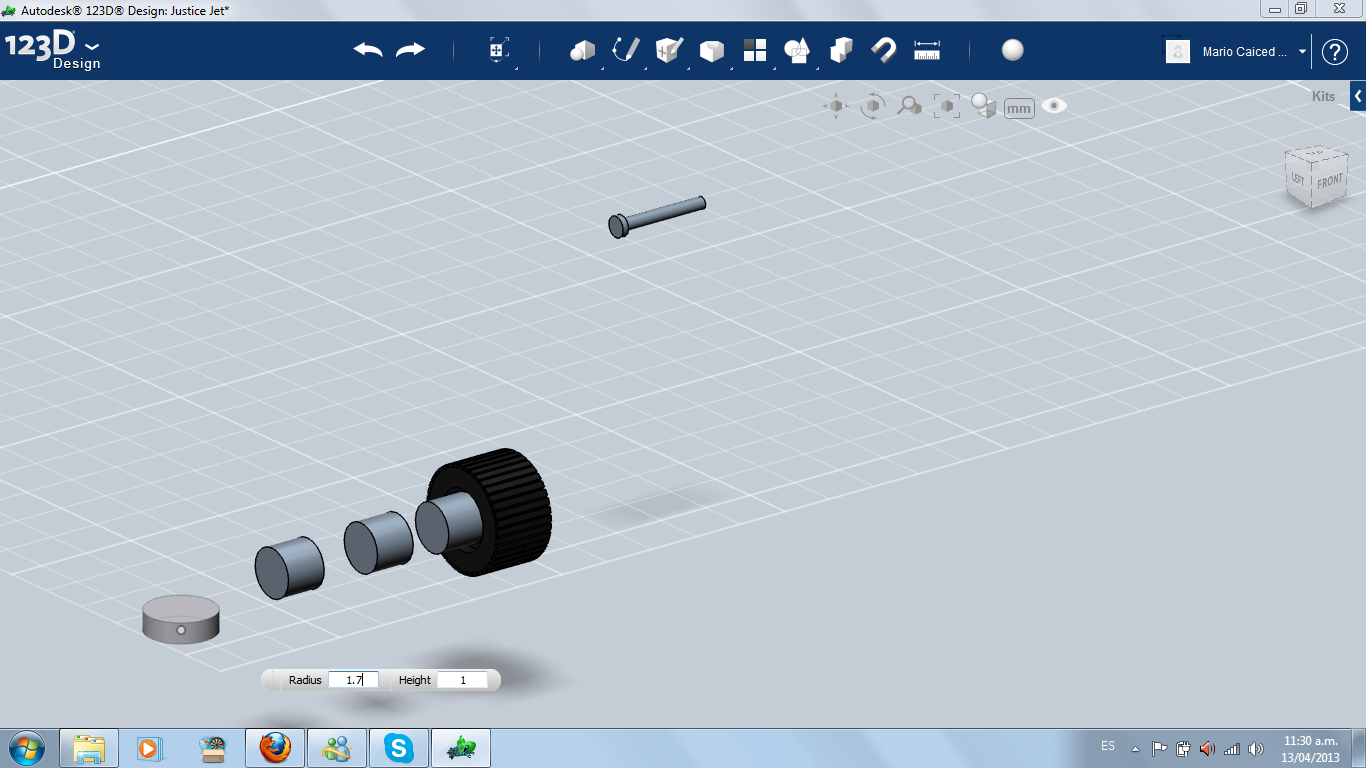Open Windows Live Messenger from the taskbar

[x=337, y=748]
